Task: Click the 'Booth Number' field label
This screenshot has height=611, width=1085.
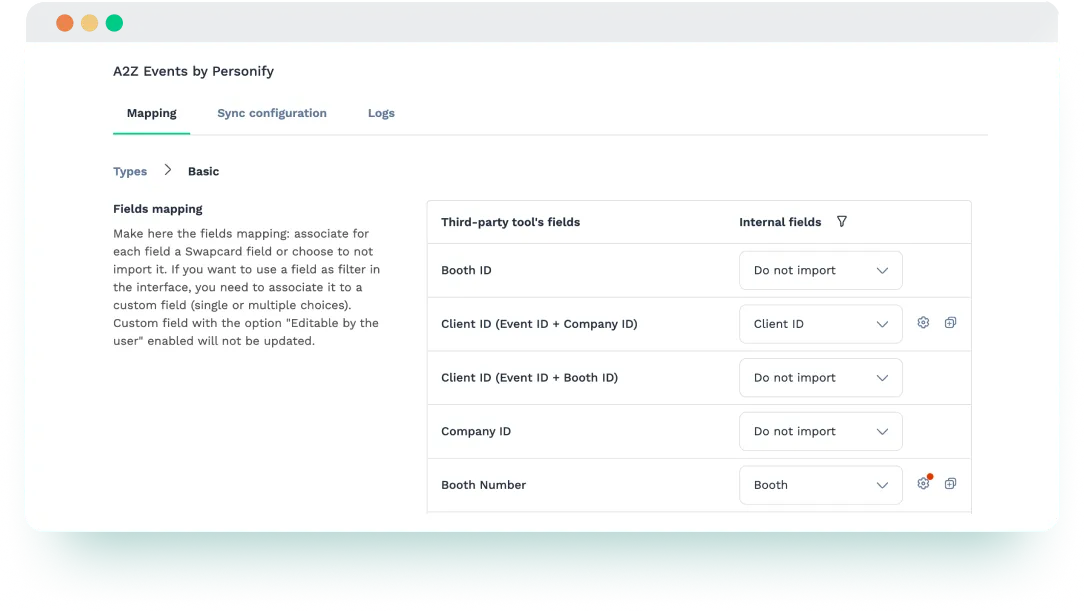Action: tap(484, 485)
